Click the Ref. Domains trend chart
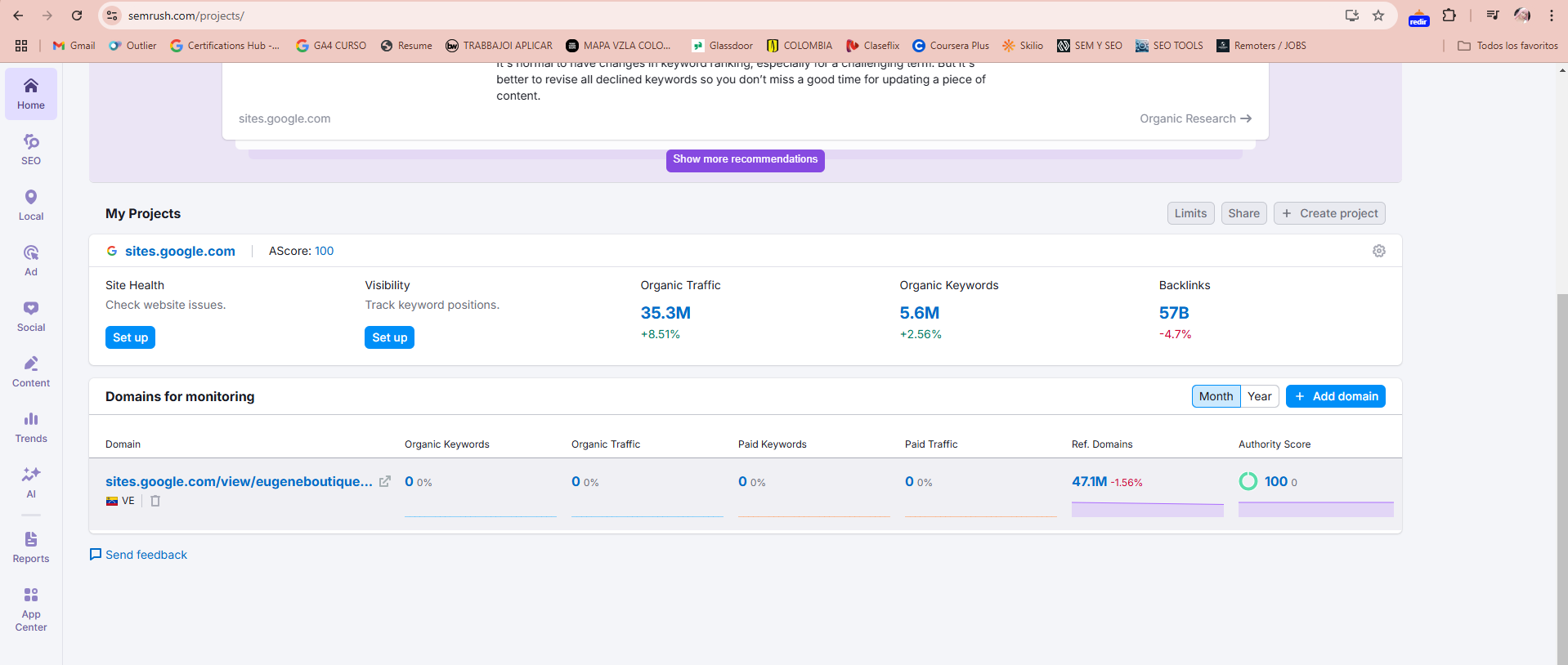This screenshot has width=1568, height=665. click(1148, 509)
